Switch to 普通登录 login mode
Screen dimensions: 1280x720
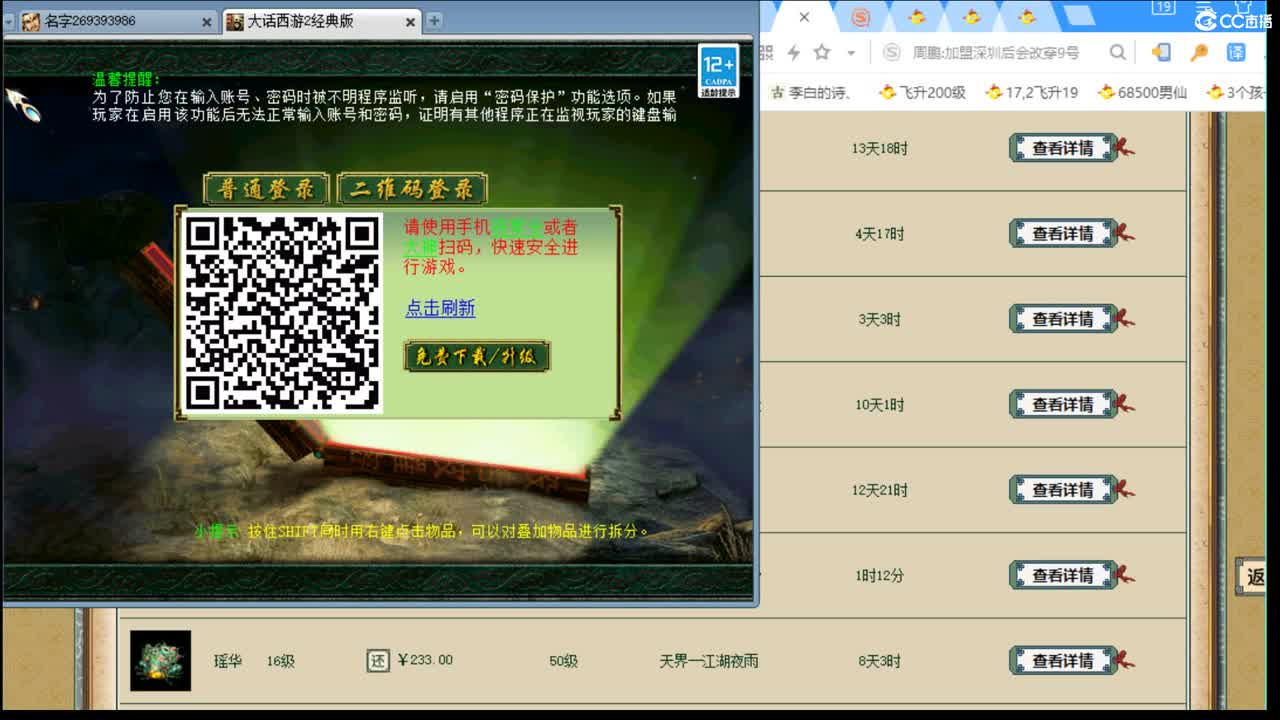(266, 189)
